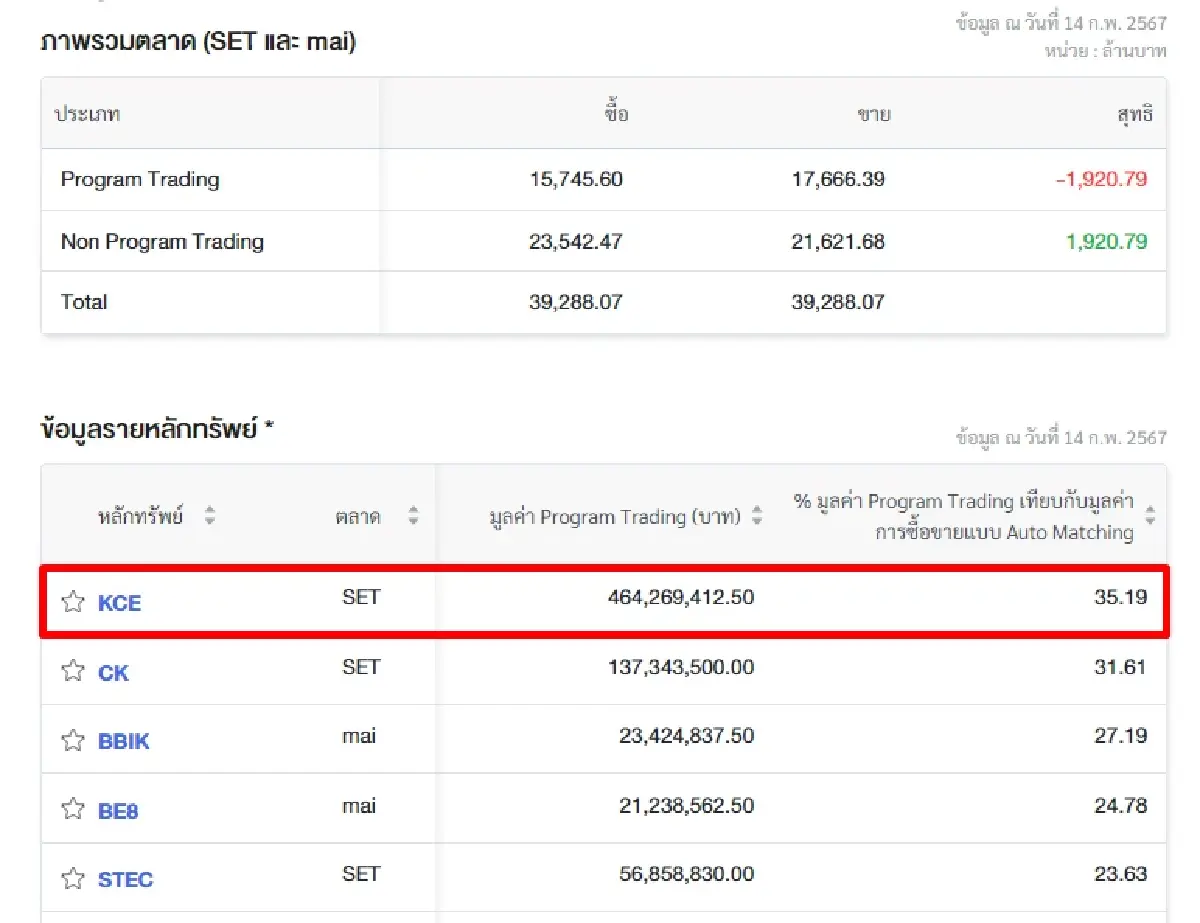The width and height of the screenshot is (1200, 923).
Task: Click the KCE value 464,269,412.50
Action: coord(680,598)
